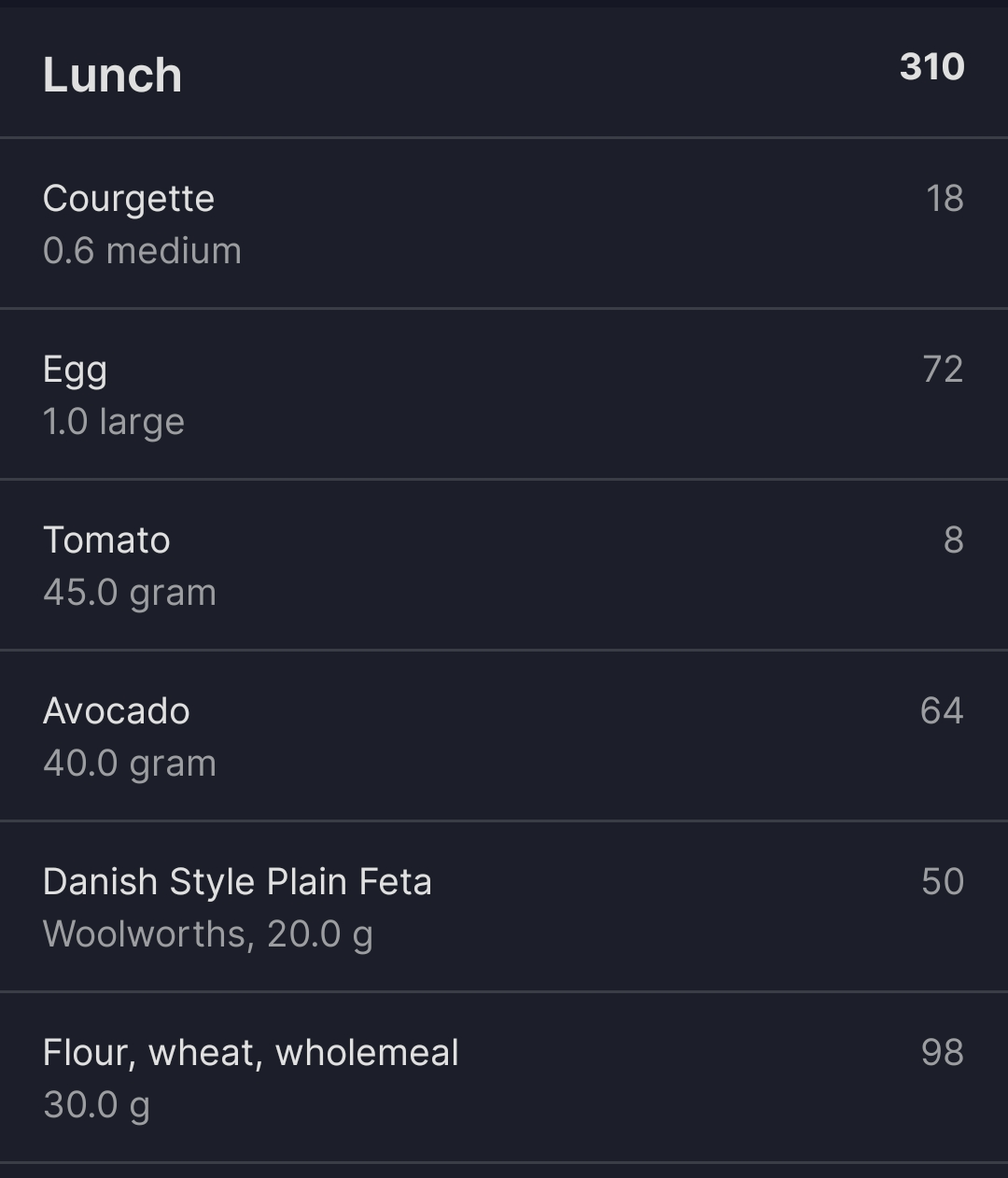Select the Woolworths, 20.0 g serving text

(208, 934)
